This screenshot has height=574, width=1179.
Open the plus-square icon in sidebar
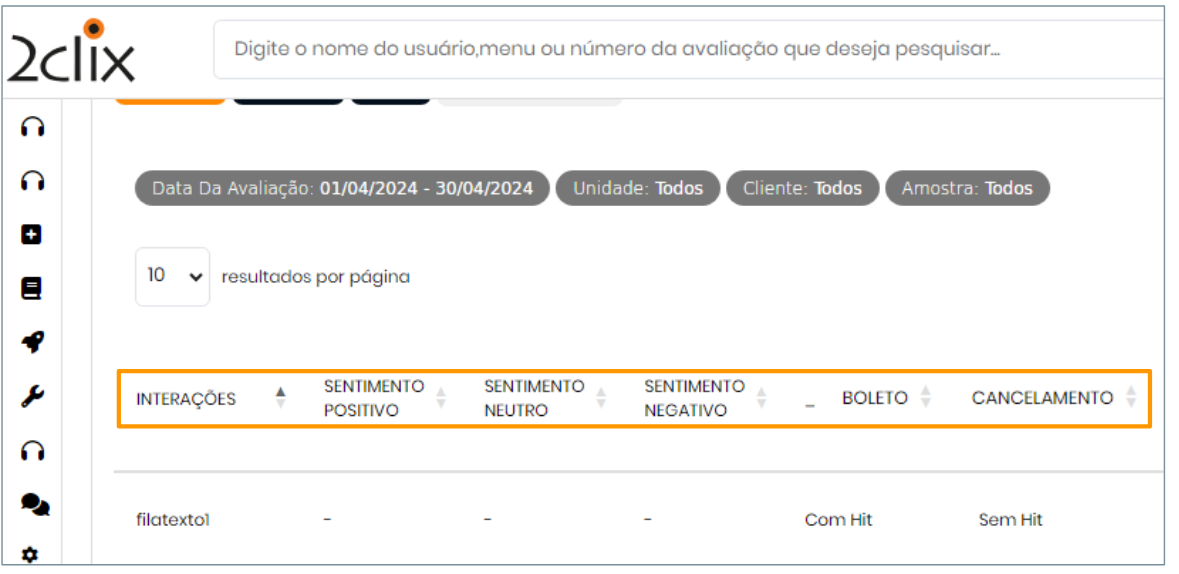click(x=32, y=235)
